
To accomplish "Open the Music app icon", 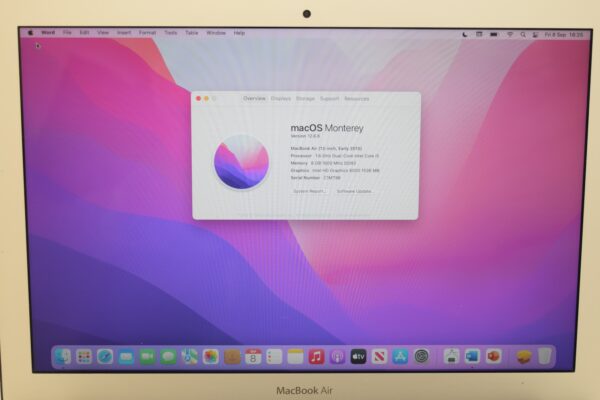I will pos(316,356).
